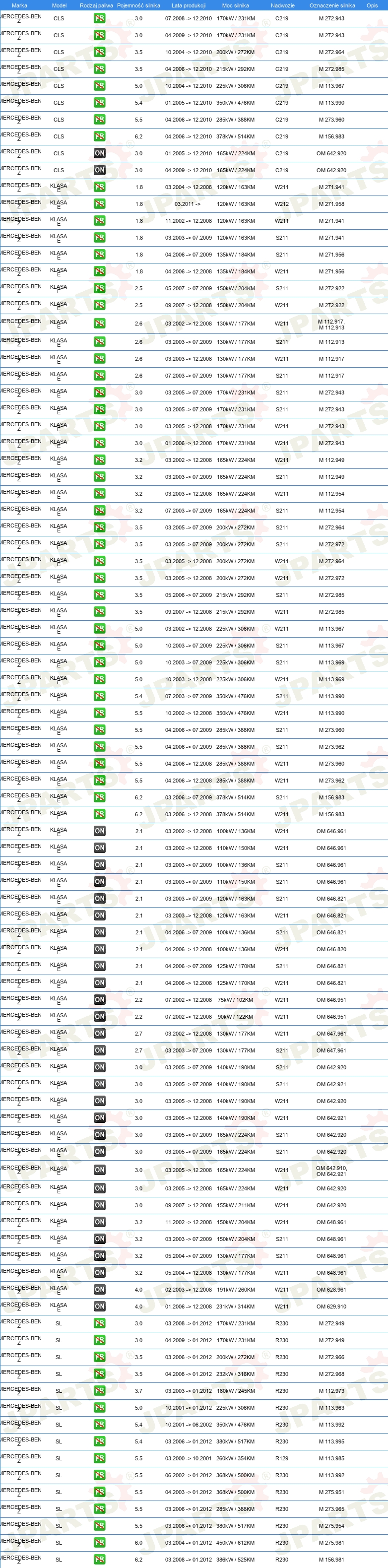Click engine code OM 646.820
This screenshot has height=1568, width=388.
click(x=331, y=950)
